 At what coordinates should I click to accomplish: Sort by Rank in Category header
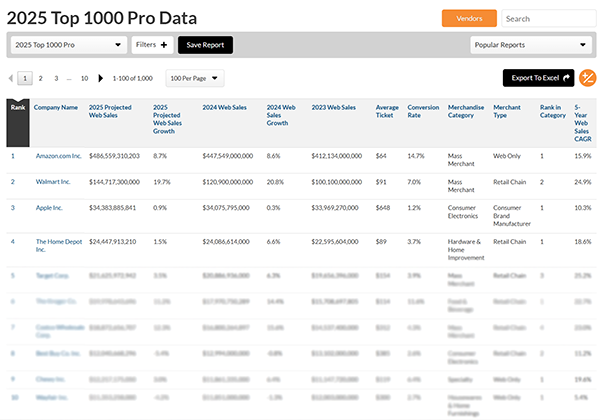point(553,111)
